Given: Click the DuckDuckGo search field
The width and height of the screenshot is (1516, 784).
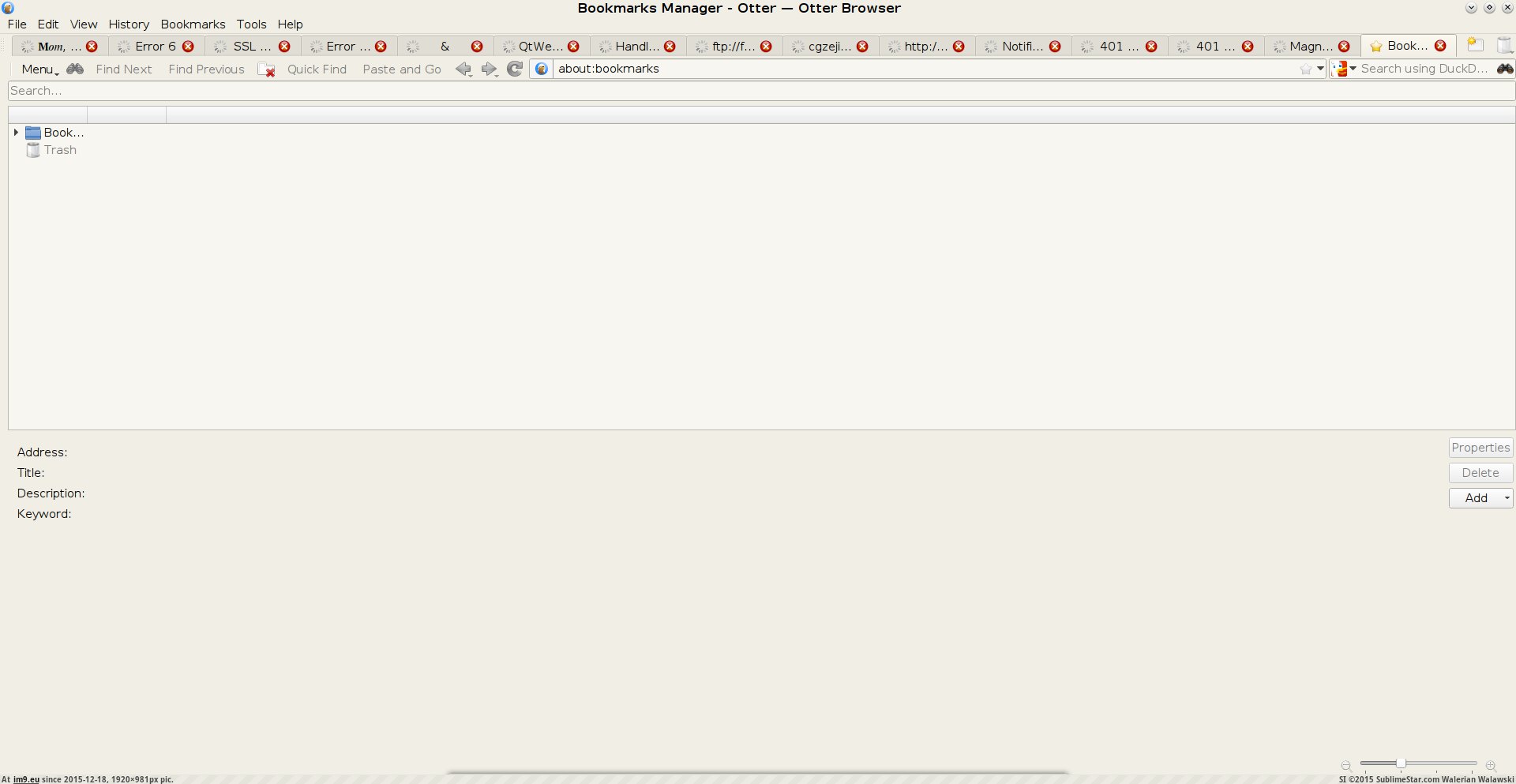Looking at the screenshot, I should (x=1425, y=69).
